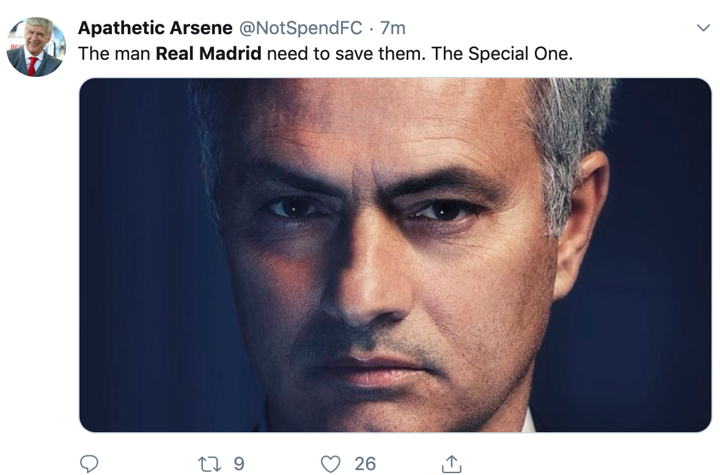The width and height of the screenshot is (720, 475).
Task: Click the bold Real Madrid text
Action: 208,53
